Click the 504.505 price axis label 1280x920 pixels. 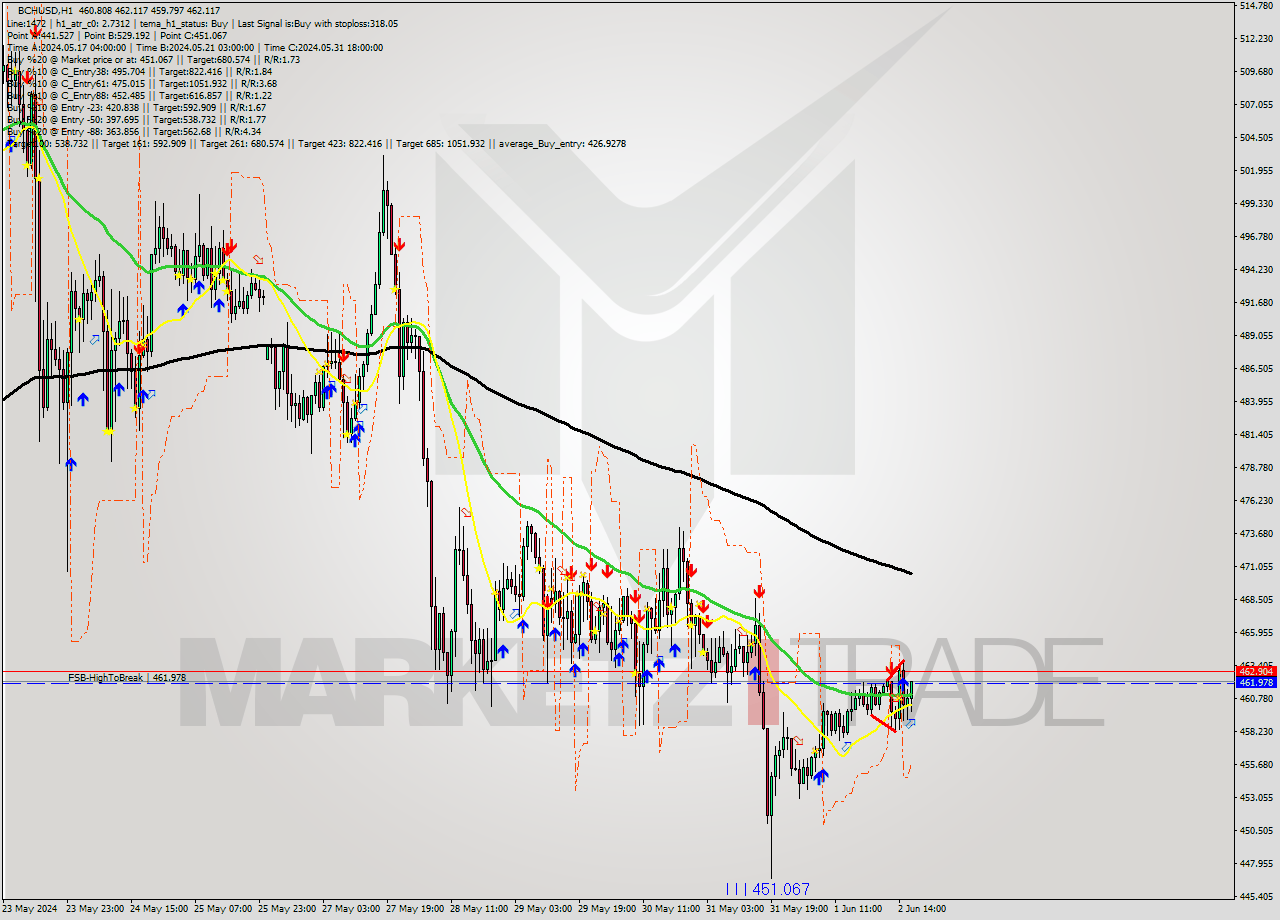coord(1255,138)
